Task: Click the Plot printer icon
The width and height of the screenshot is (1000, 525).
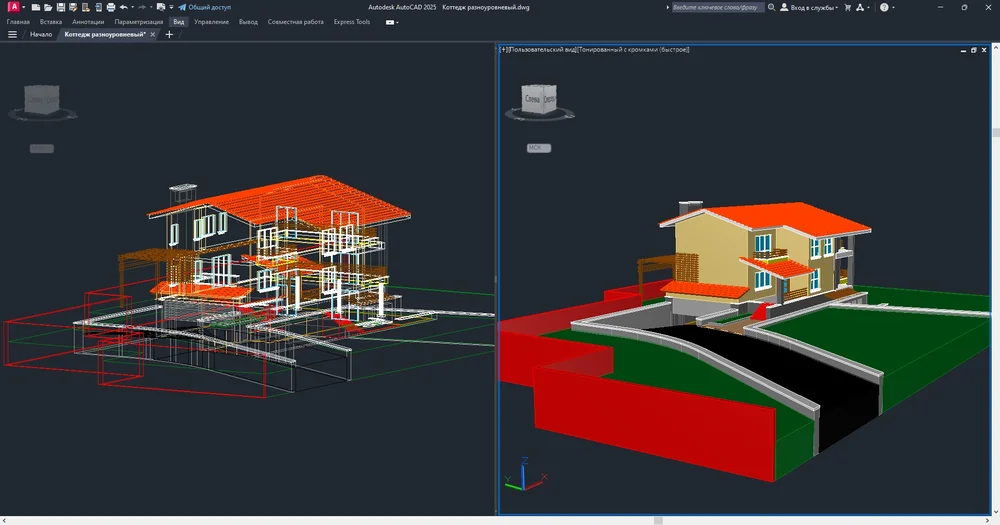Action: [111, 7]
